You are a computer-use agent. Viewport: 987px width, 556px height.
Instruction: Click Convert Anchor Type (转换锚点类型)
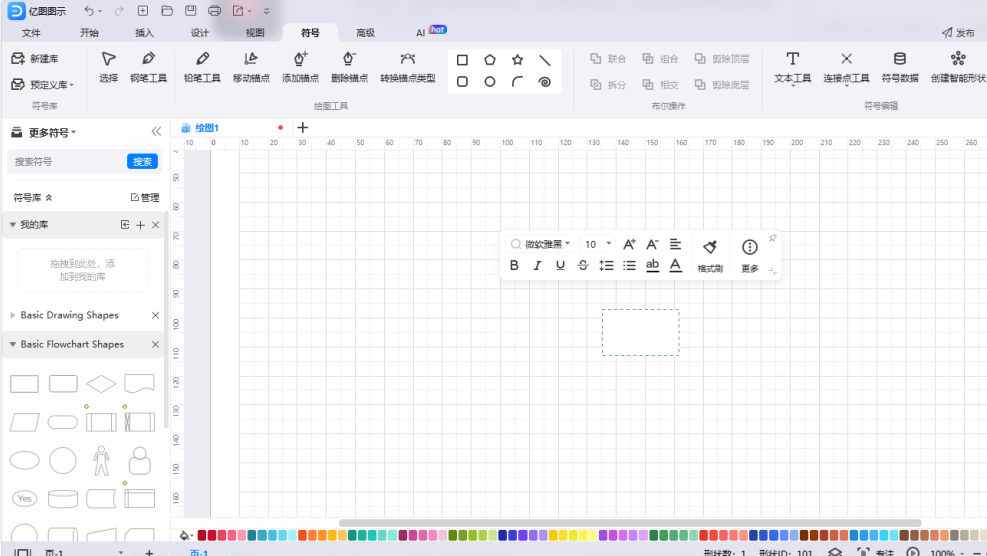pos(407,67)
